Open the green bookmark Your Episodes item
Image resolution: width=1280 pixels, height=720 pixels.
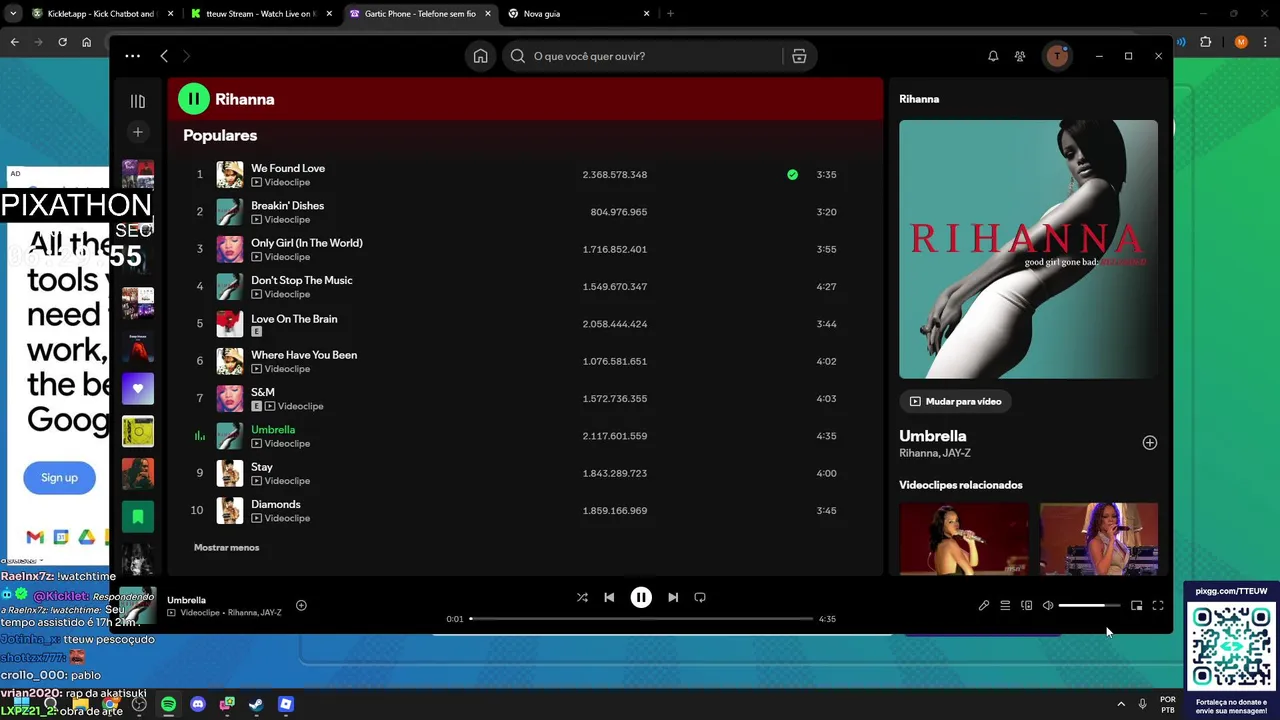tap(138, 517)
